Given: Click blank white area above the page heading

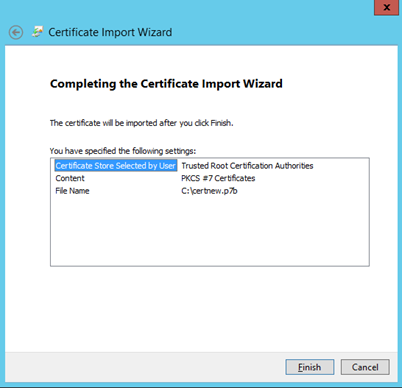Looking at the screenshot, I should coord(201,61).
